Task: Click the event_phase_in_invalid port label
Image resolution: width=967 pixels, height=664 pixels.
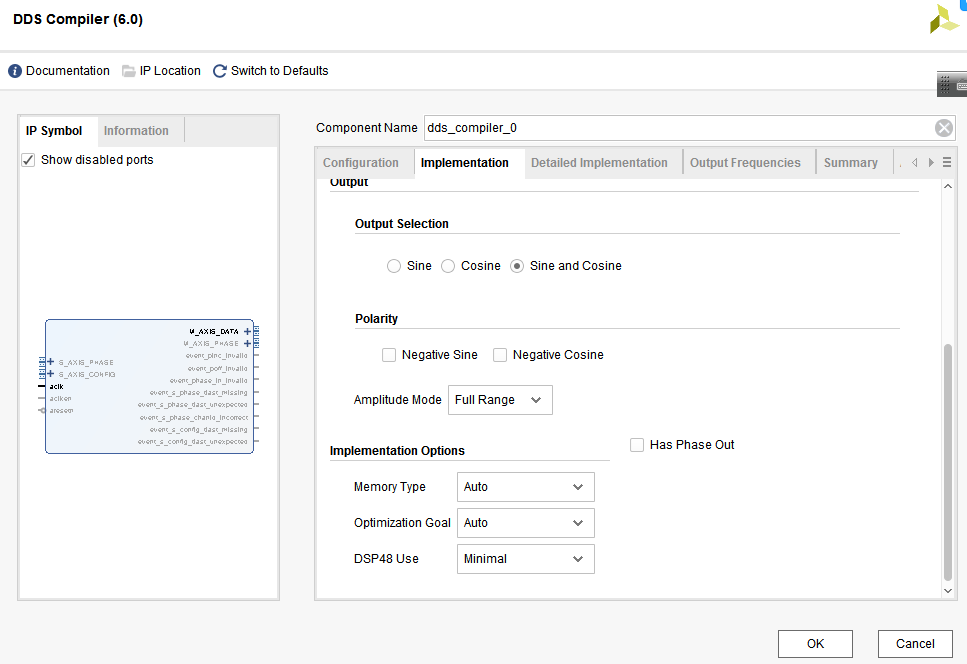Action: tap(208, 380)
